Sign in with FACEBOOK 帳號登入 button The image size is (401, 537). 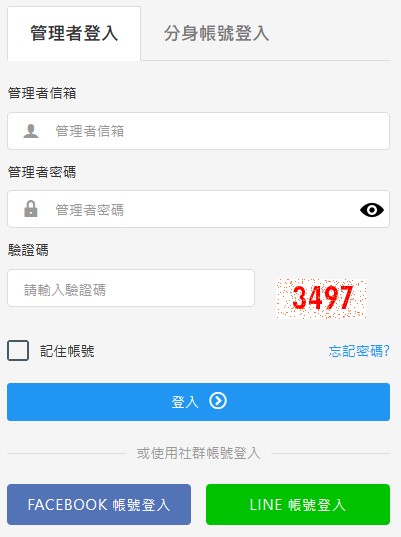pos(99,504)
